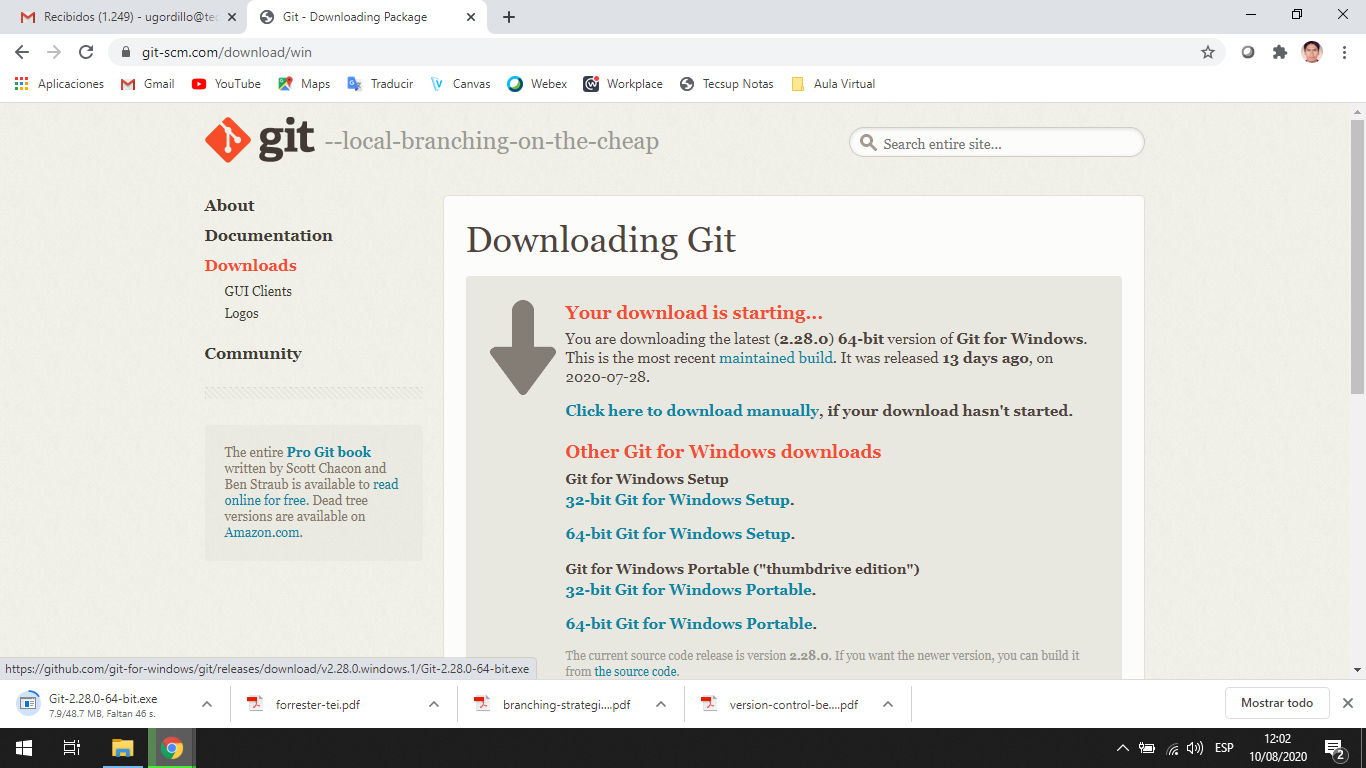Image resolution: width=1366 pixels, height=768 pixels.
Task: Click the site lock icon in address bar
Action: (x=126, y=52)
